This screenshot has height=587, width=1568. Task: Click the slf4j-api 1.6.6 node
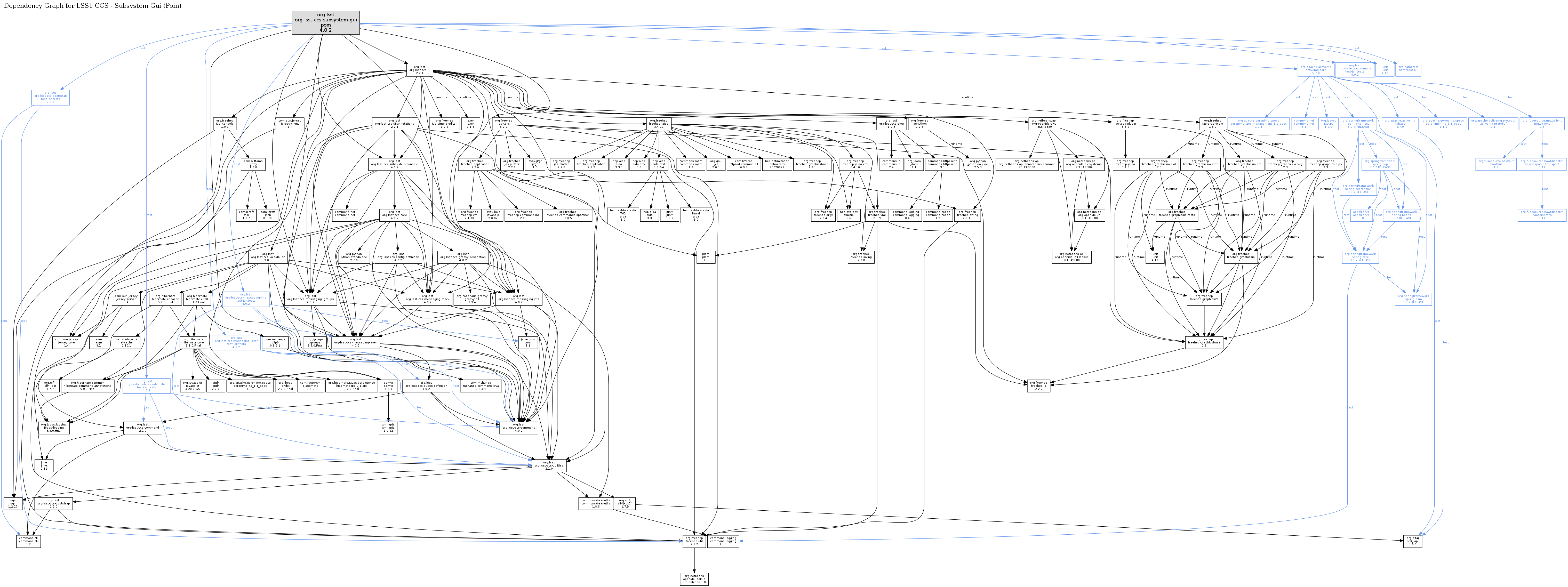pos(1413,541)
